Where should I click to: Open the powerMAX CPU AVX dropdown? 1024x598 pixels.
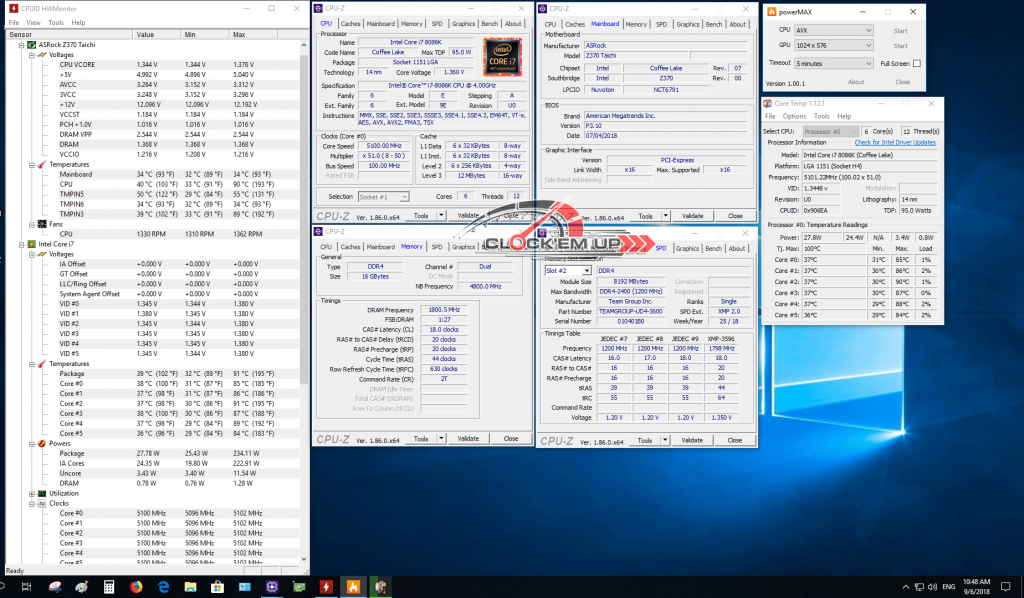click(833, 30)
